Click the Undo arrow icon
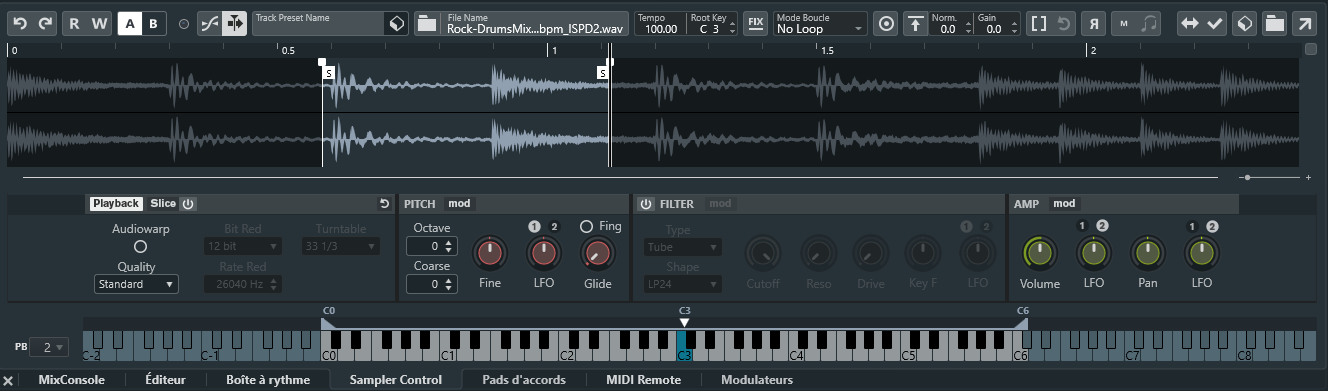Viewport: 1328px width, 391px height. coord(21,23)
